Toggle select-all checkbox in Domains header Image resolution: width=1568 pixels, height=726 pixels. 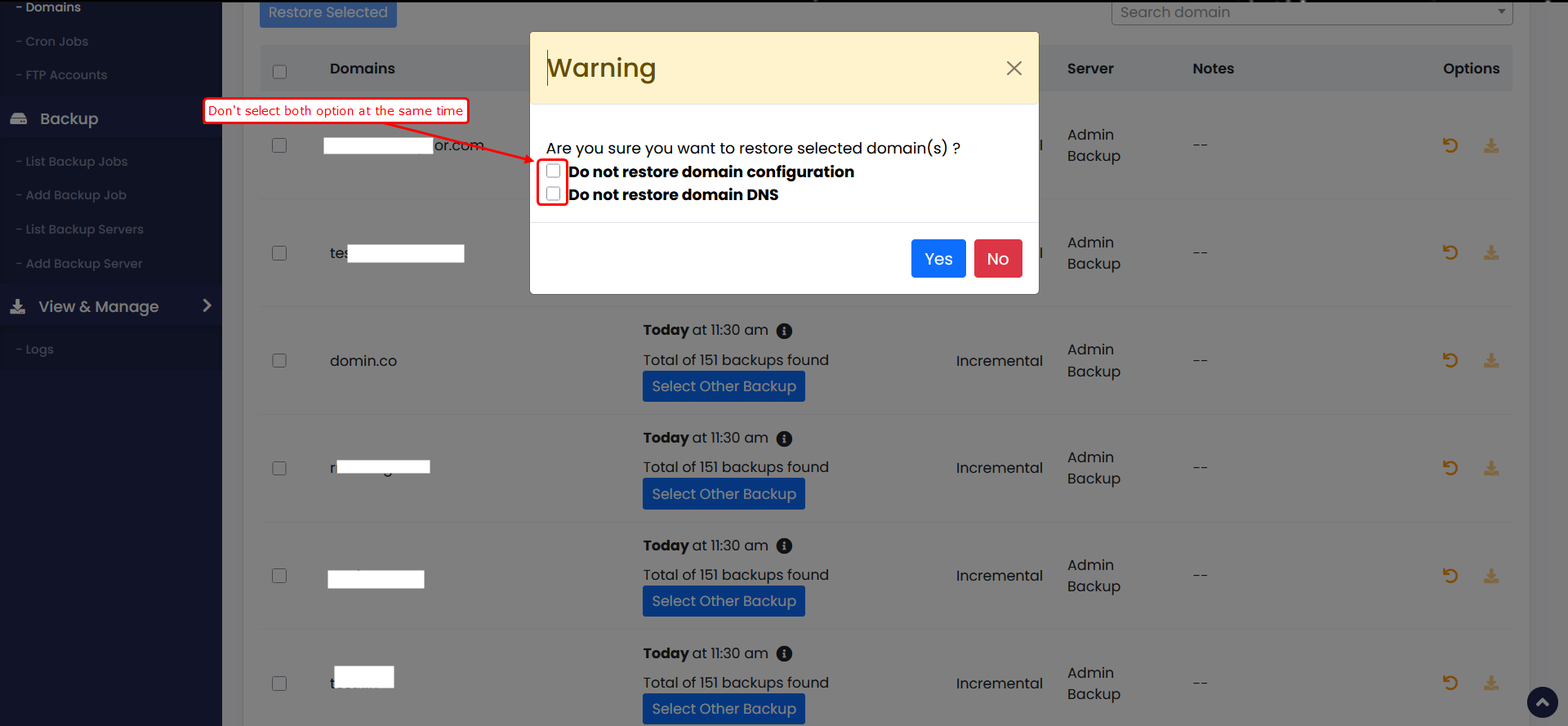point(279,72)
